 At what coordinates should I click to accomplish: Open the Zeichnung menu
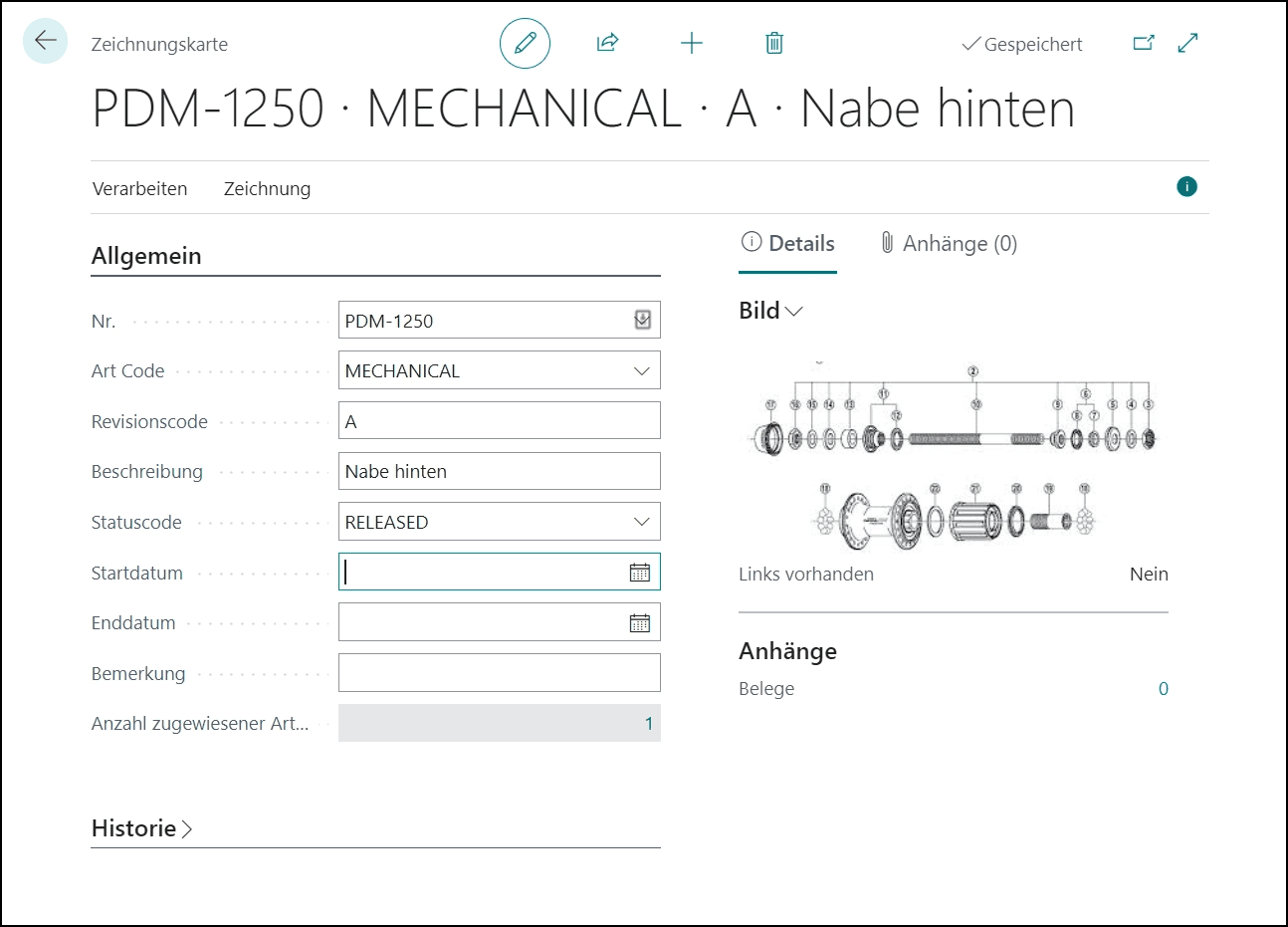(267, 189)
